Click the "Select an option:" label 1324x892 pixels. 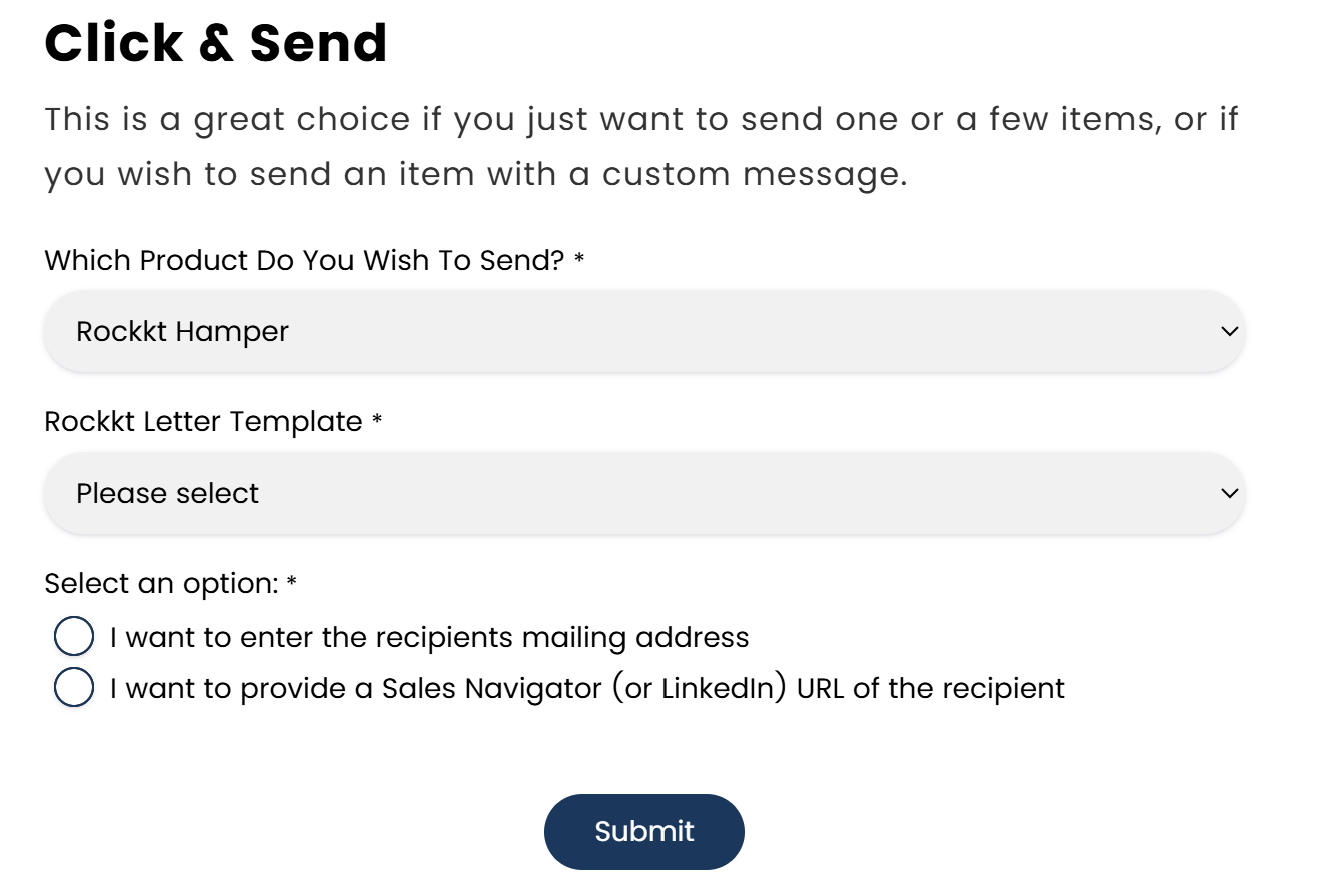[x=161, y=583]
